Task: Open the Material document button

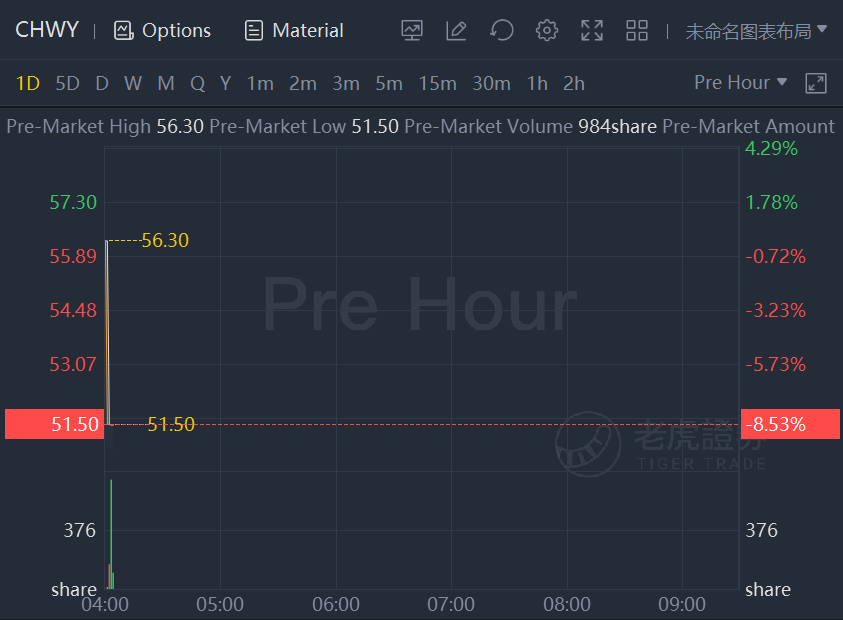Action: tap(294, 30)
